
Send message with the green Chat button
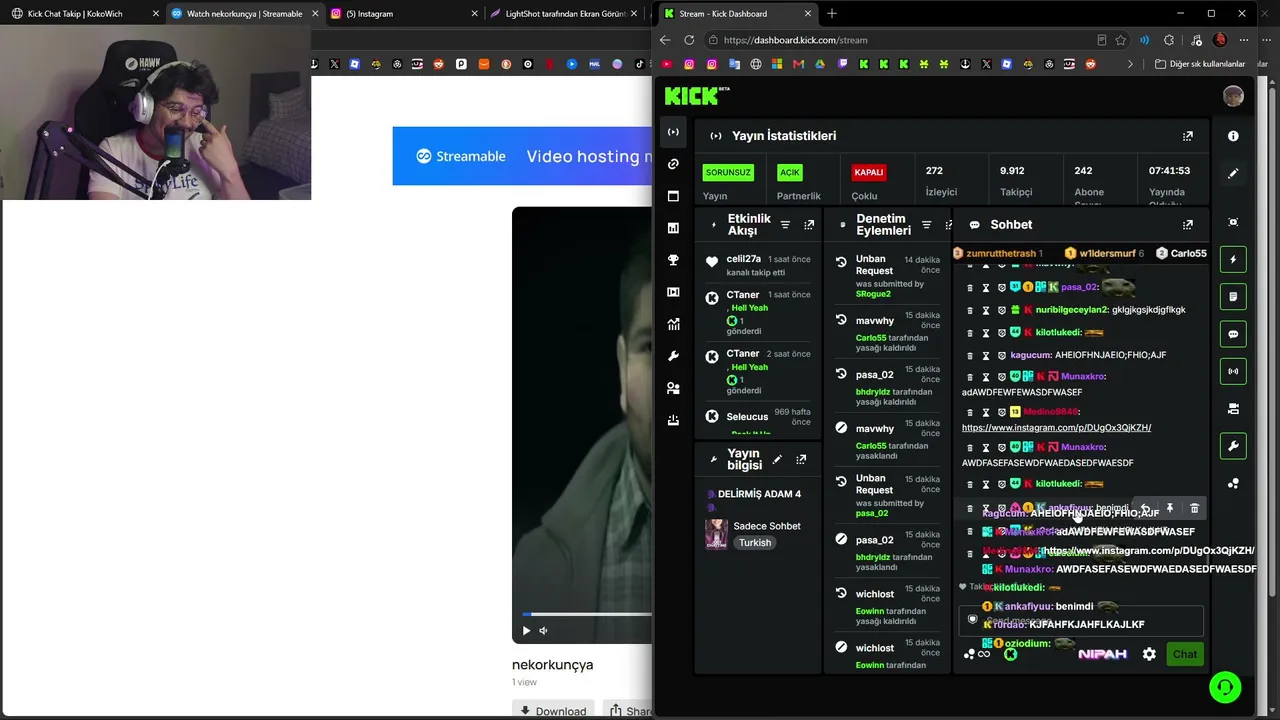tap(1185, 654)
